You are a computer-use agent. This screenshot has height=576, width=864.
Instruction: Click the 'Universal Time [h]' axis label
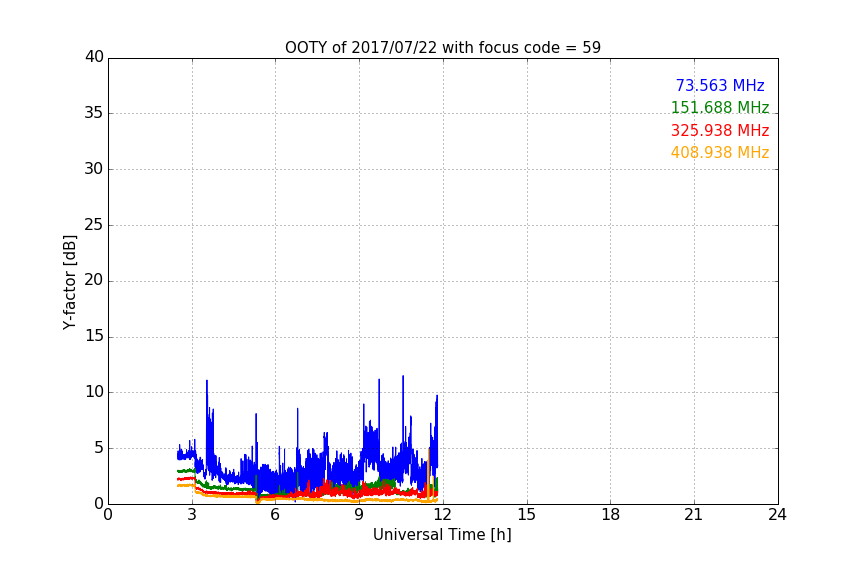442,535
